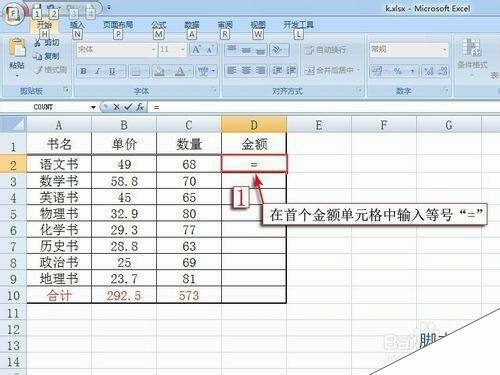Image resolution: width=500 pixels, height=375 pixels.
Task: Click the Increase Font Size icon
Action: tap(196, 50)
